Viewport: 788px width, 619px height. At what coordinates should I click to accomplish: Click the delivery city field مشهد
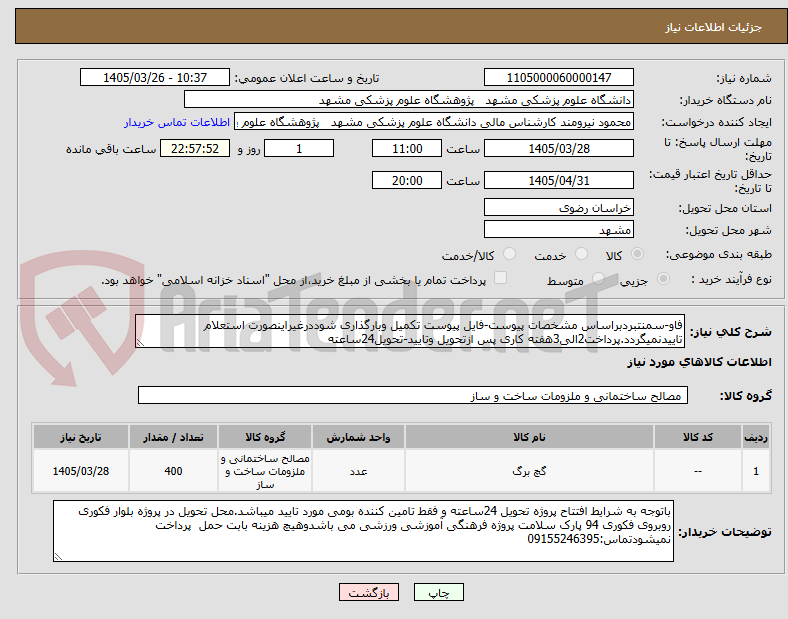[x=559, y=230]
